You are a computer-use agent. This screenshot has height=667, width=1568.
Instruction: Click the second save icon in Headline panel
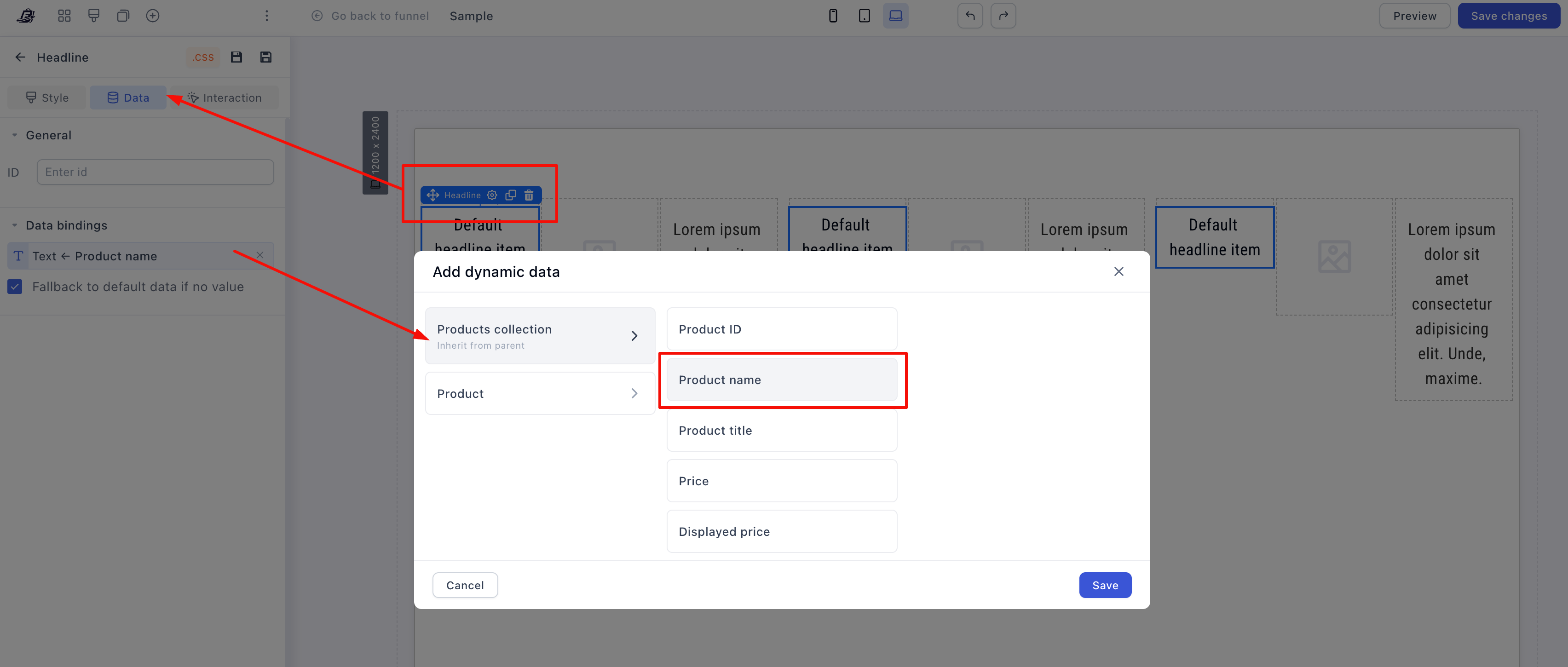pyautogui.click(x=266, y=57)
